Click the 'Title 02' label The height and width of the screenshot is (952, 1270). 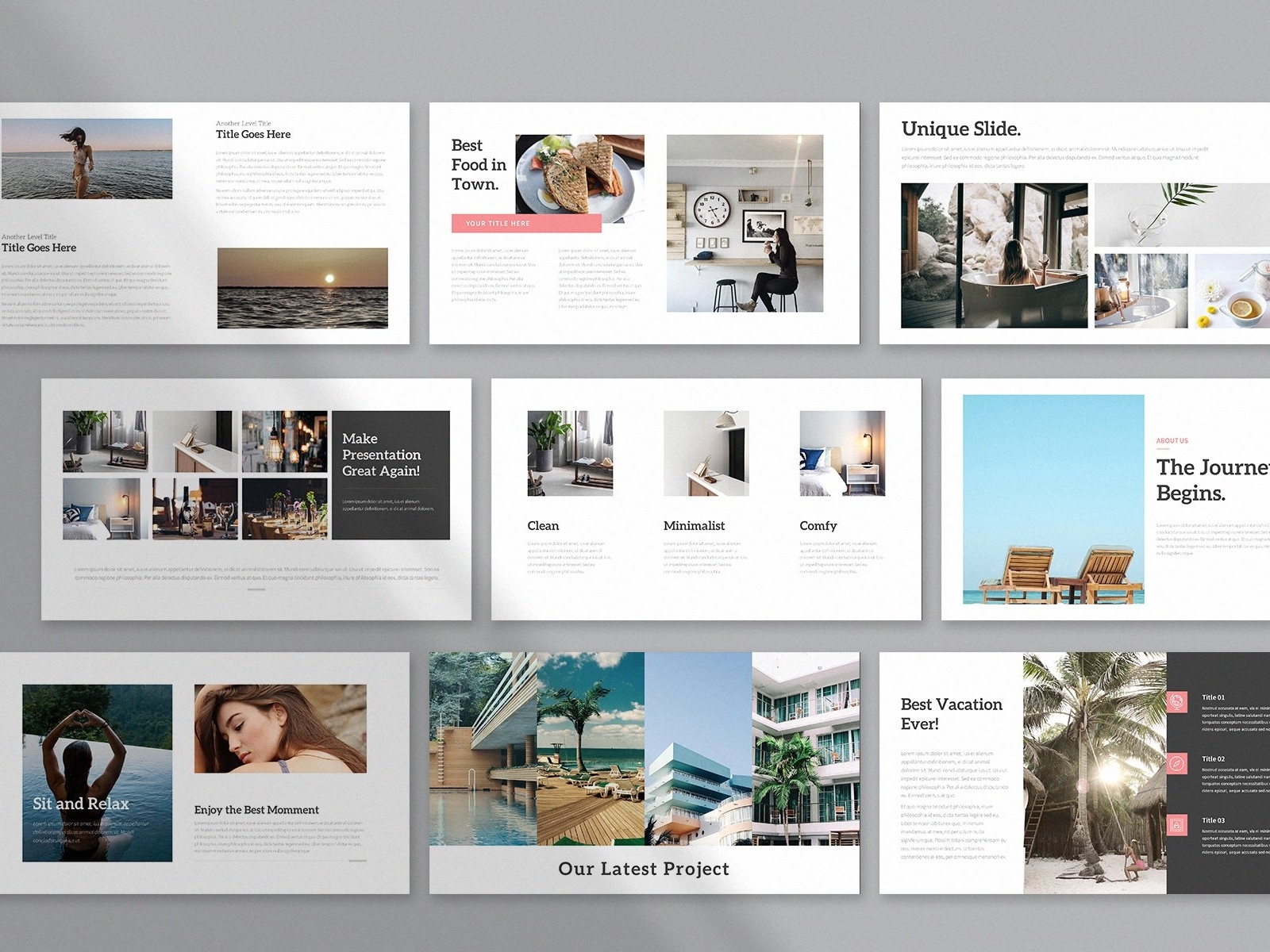pos(1213,759)
